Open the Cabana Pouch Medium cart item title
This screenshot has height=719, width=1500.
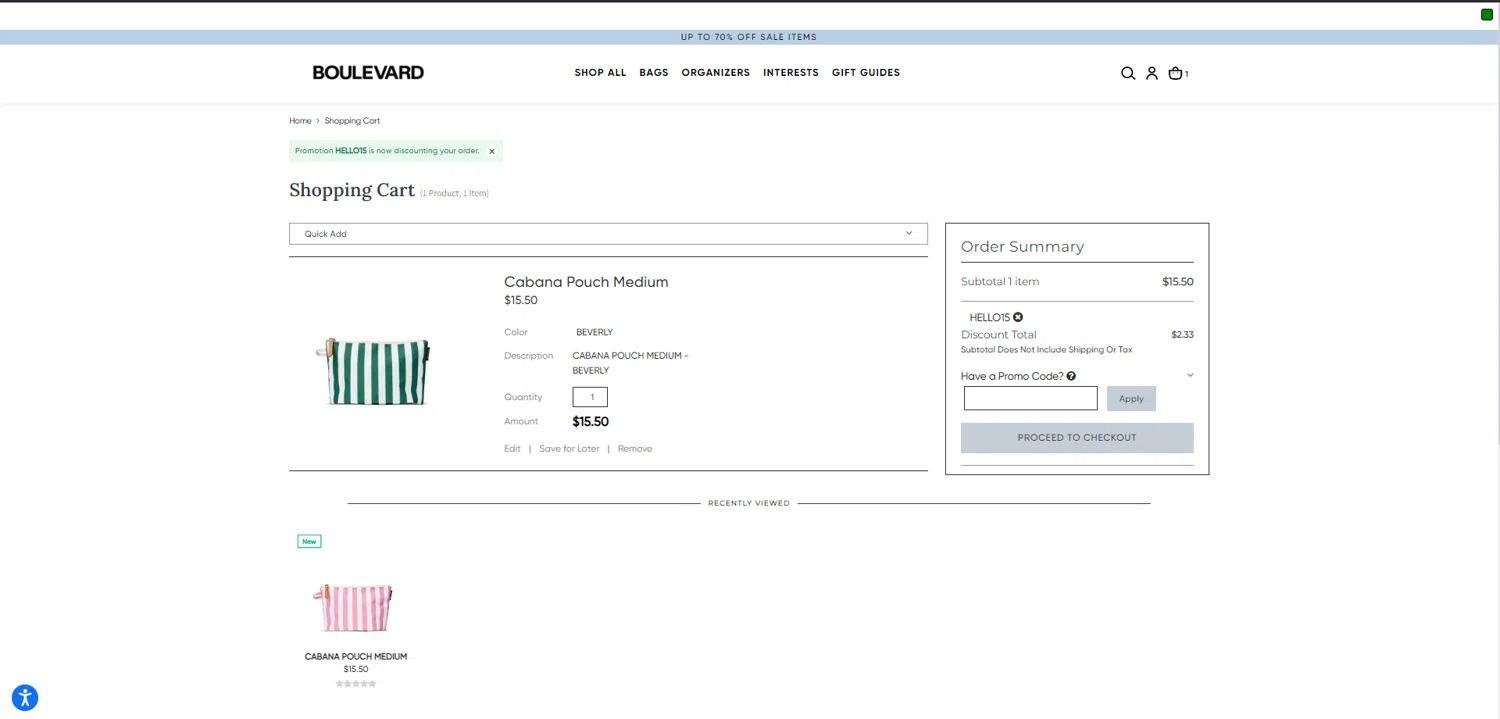(x=586, y=282)
